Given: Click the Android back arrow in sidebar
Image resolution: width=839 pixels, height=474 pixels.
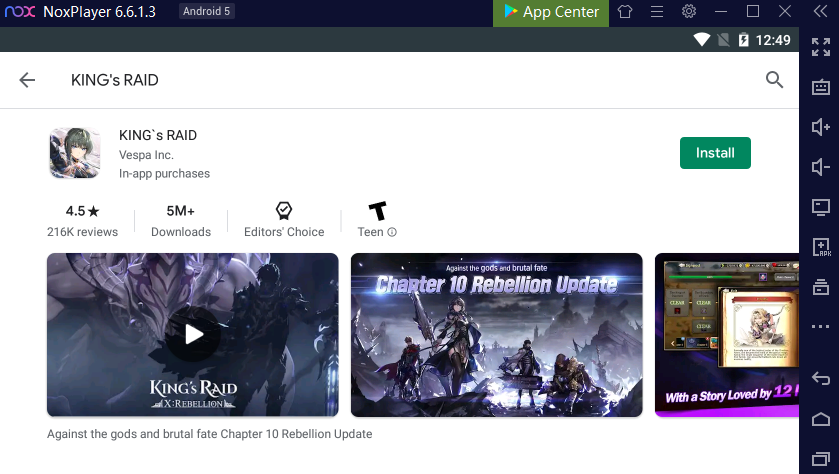Looking at the screenshot, I should [820, 378].
